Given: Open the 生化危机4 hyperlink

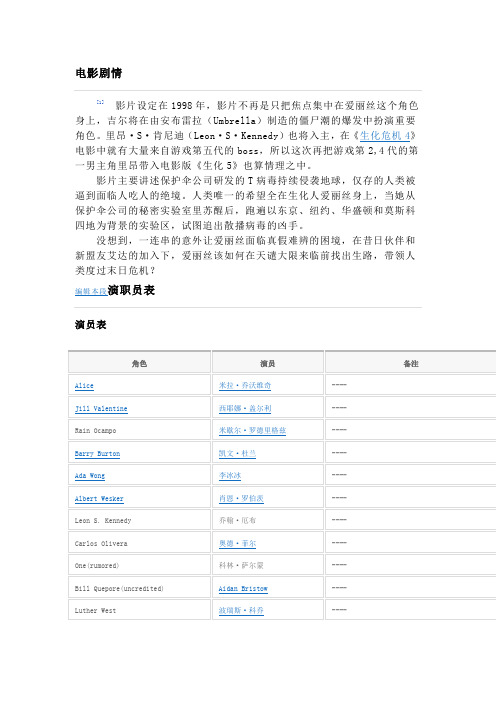Looking at the screenshot, I should 385,135.
